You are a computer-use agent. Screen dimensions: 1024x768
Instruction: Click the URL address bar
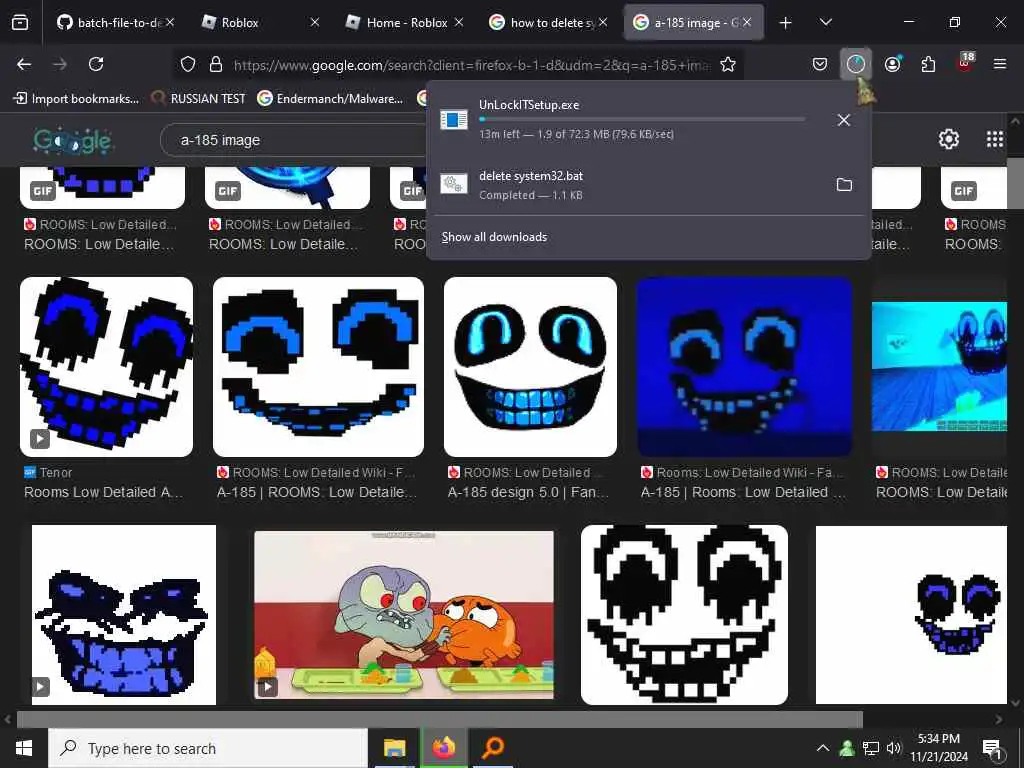[x=472, y=65]
